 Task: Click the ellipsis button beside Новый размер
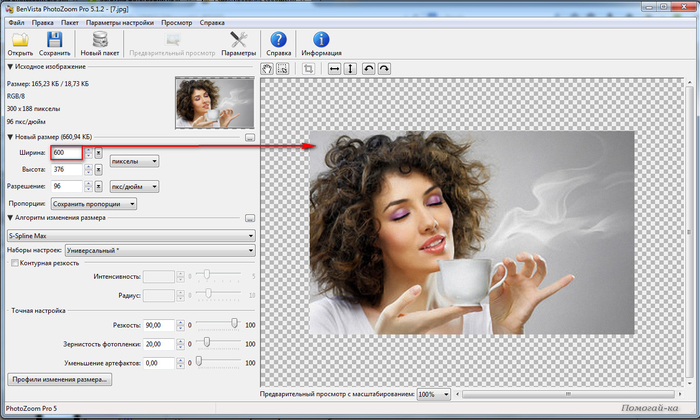pos(250,137)
